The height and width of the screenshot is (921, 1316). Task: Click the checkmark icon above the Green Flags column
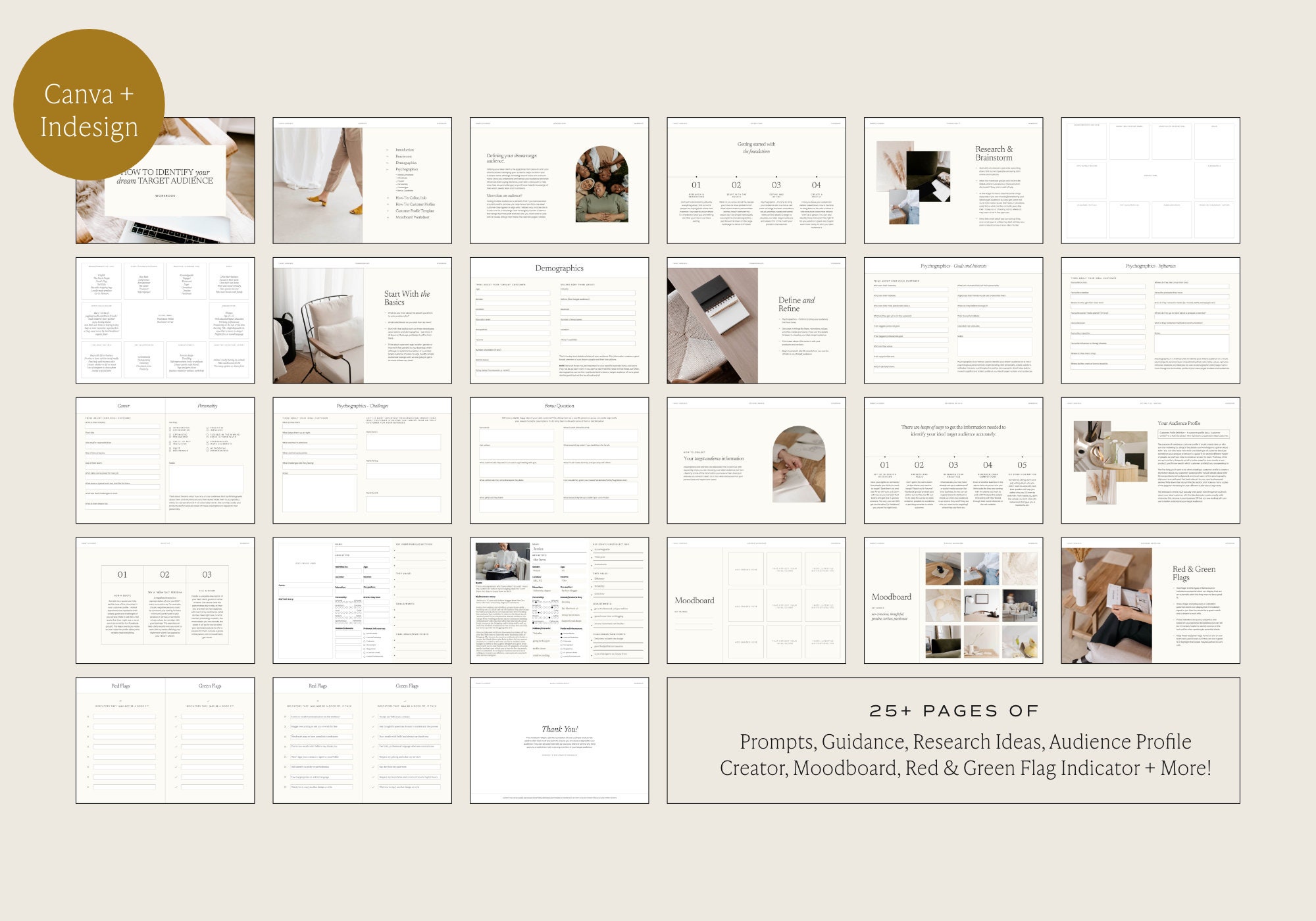click(x=208, y=701)
